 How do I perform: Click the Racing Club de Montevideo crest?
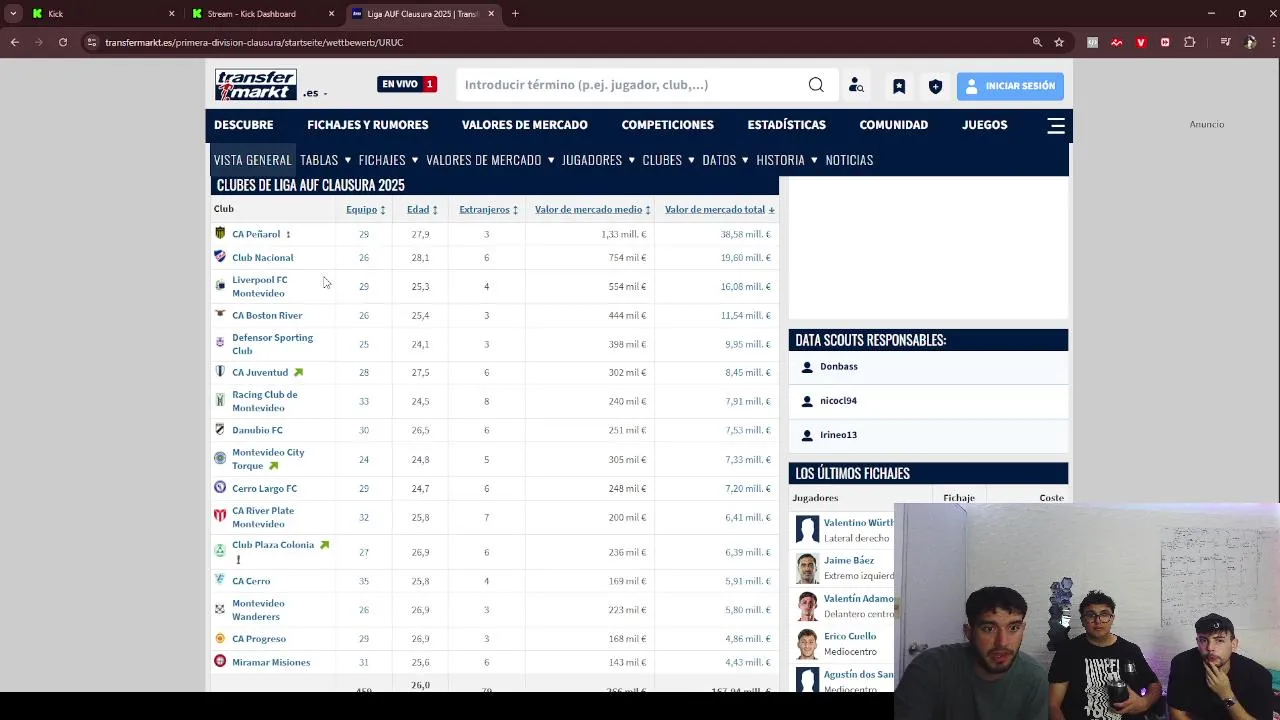(220, 400)
